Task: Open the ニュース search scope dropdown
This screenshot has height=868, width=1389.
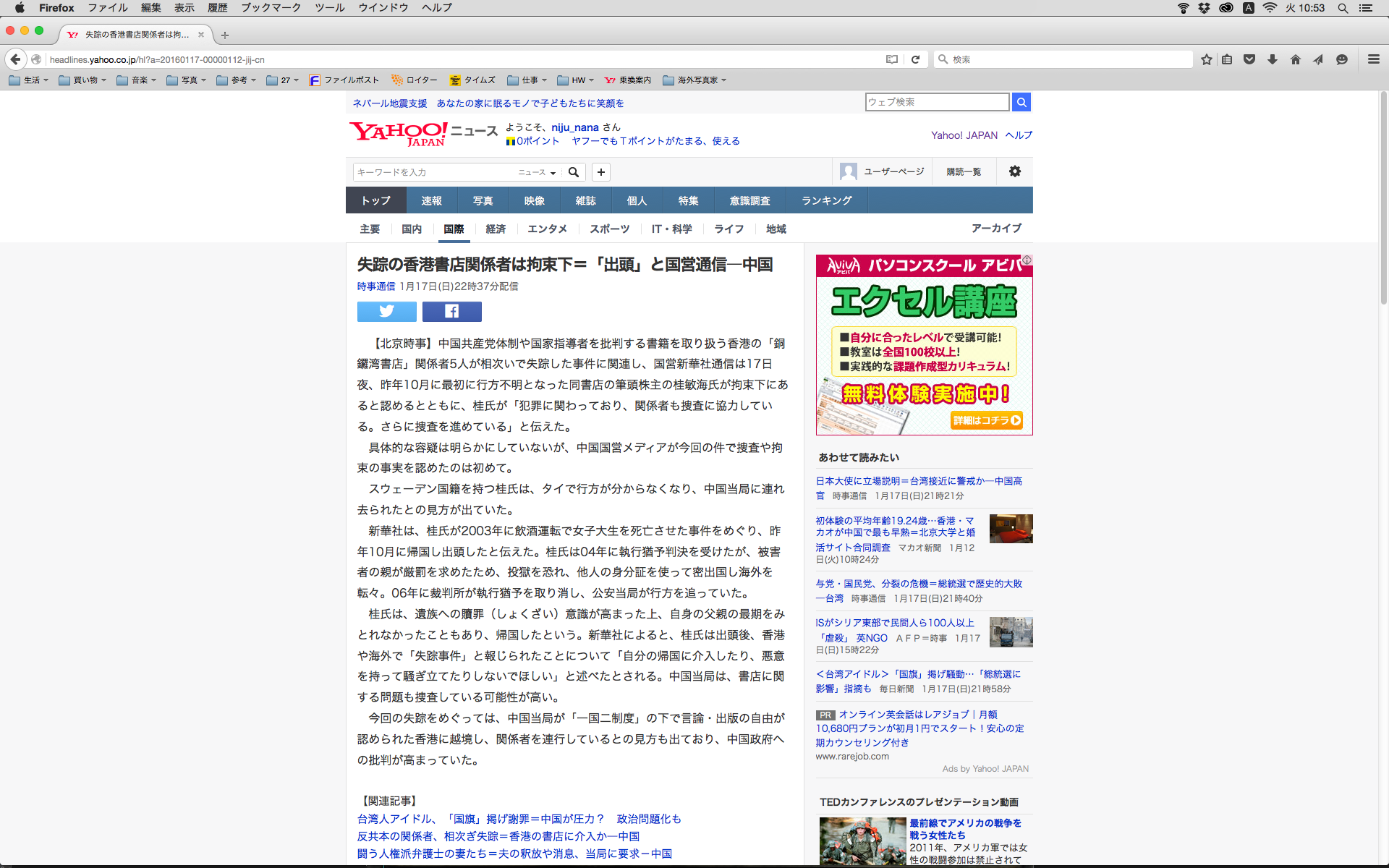Action: click(x=537, y=172)
